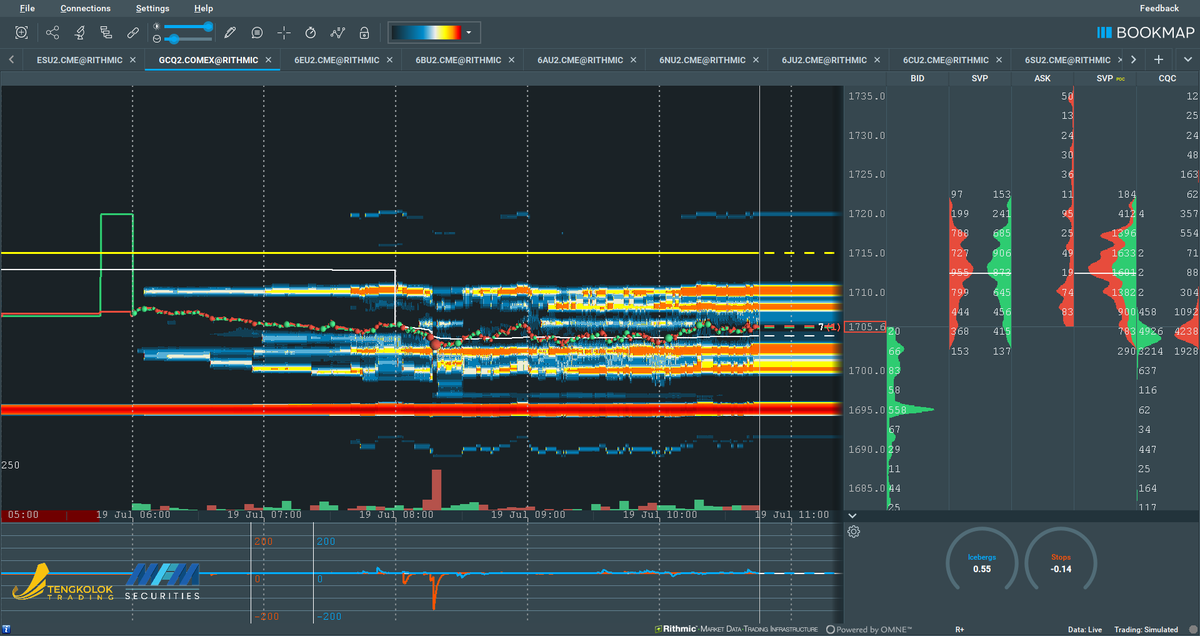Close the 6JU2.CME@RITHMIC tab

pos(878,60)
